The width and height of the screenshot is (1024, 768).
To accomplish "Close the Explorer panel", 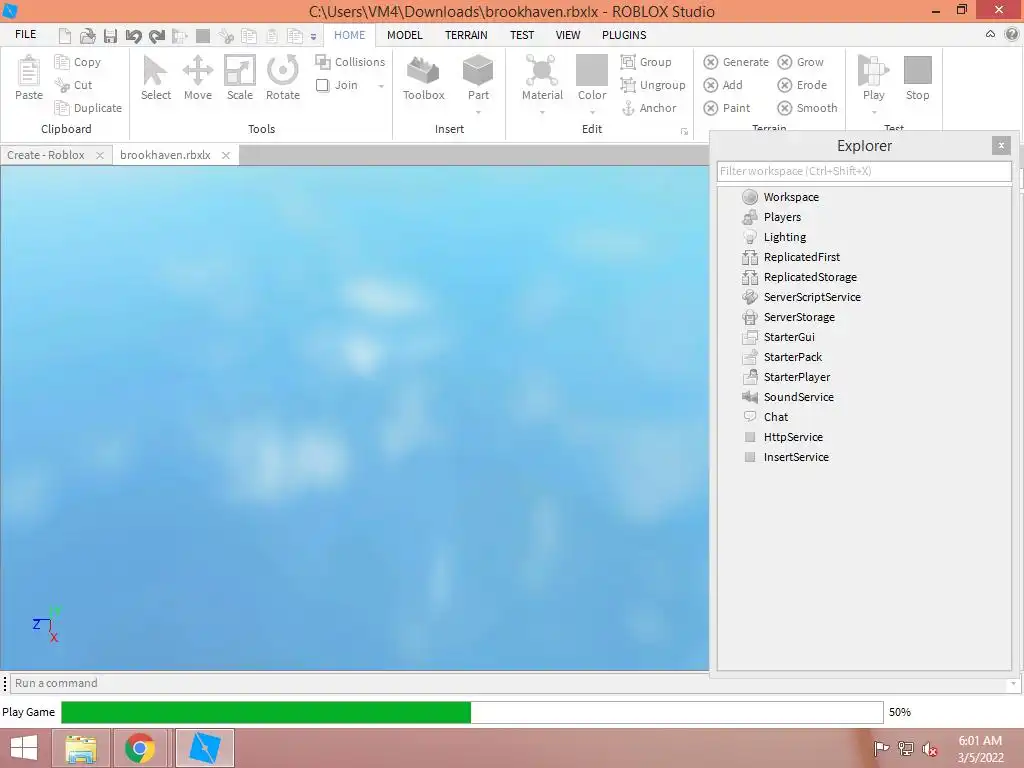I will click(1000, 146).
